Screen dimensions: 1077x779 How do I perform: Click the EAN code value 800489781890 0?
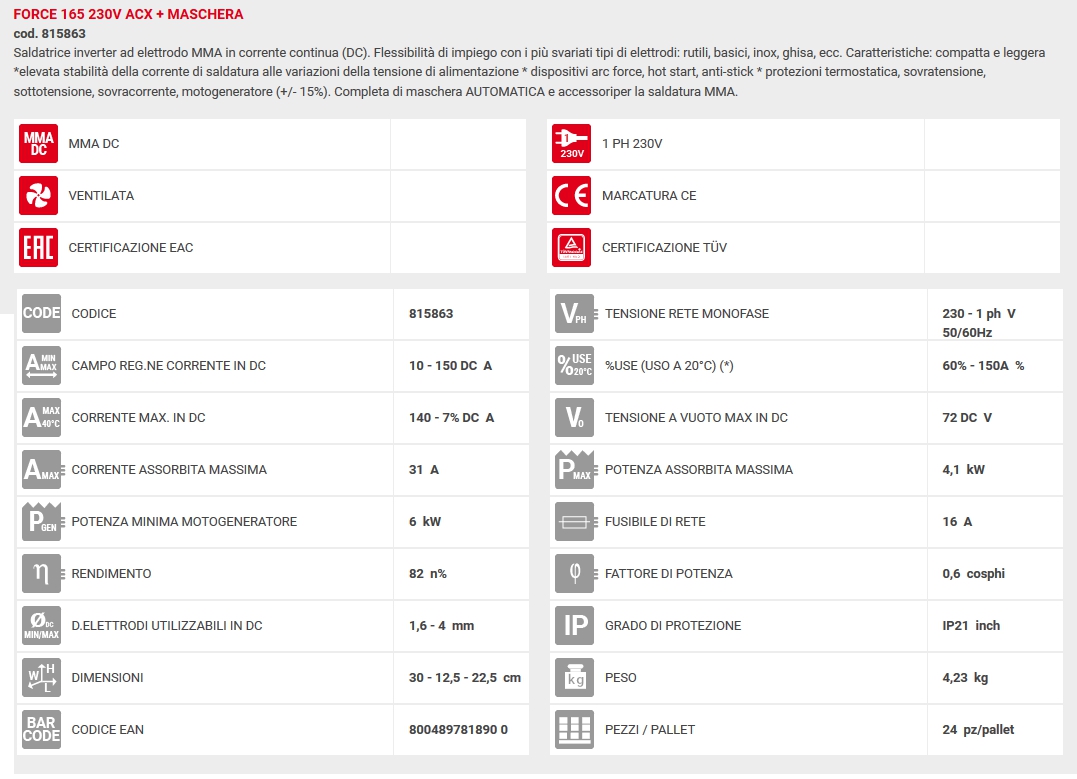pyautogui.click(x=458, y=730)
